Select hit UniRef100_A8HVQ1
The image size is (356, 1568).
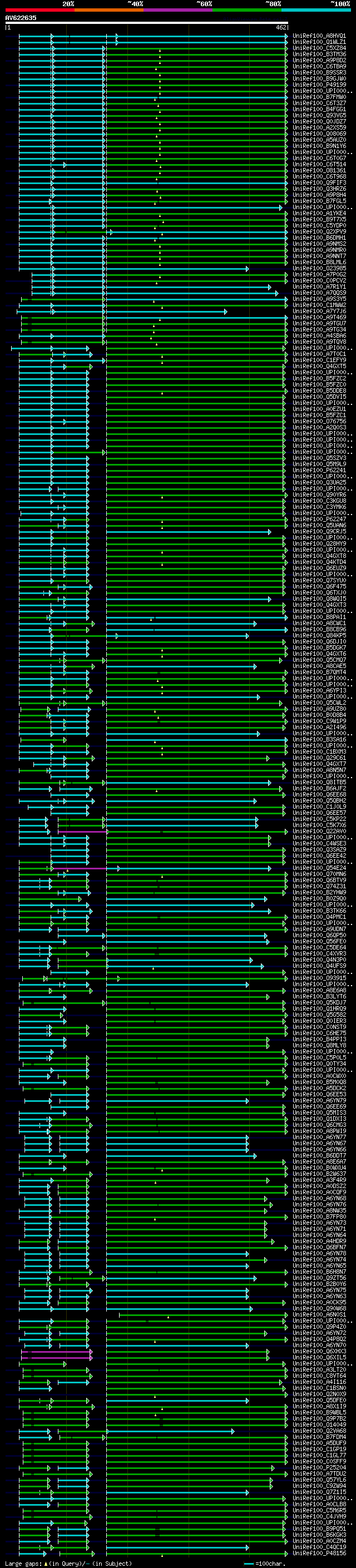coord(319,36)
